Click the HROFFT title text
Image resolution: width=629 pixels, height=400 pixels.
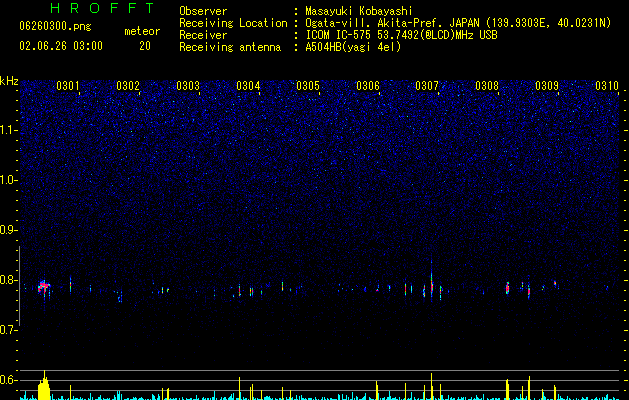103,8
